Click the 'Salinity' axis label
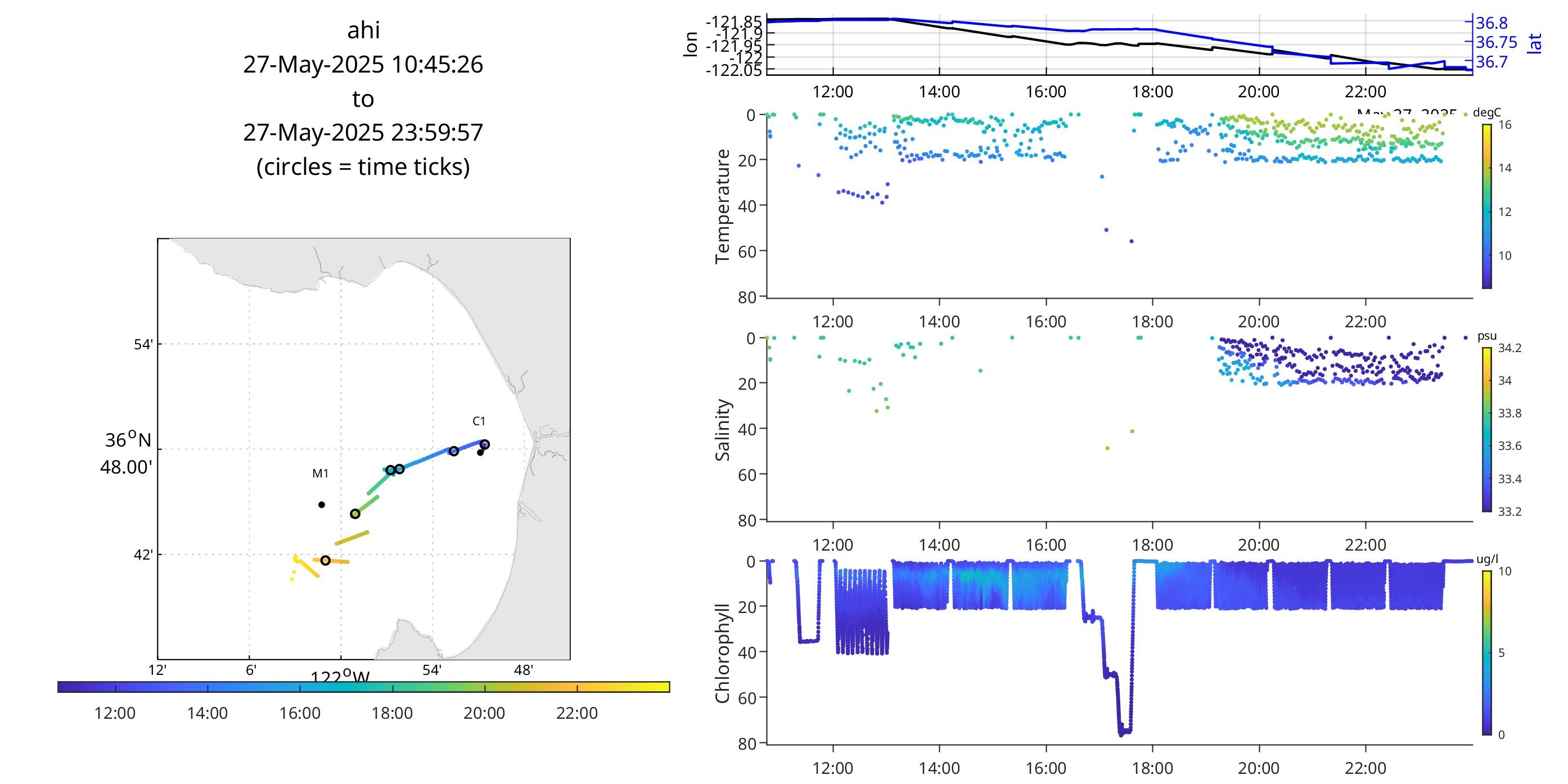Viewport: 1568px width, 784px height. point(722,430)
